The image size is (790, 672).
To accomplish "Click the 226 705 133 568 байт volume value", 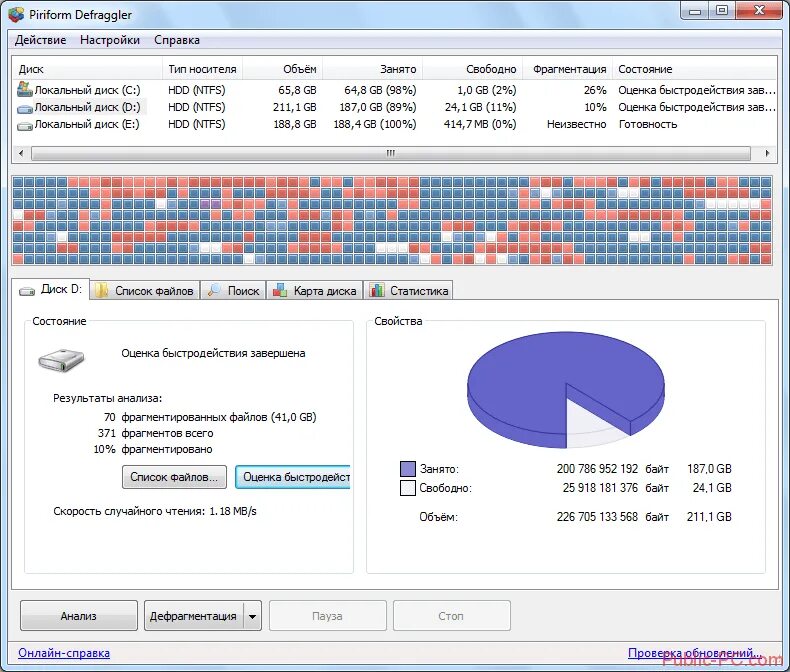I will click(613, 517).
